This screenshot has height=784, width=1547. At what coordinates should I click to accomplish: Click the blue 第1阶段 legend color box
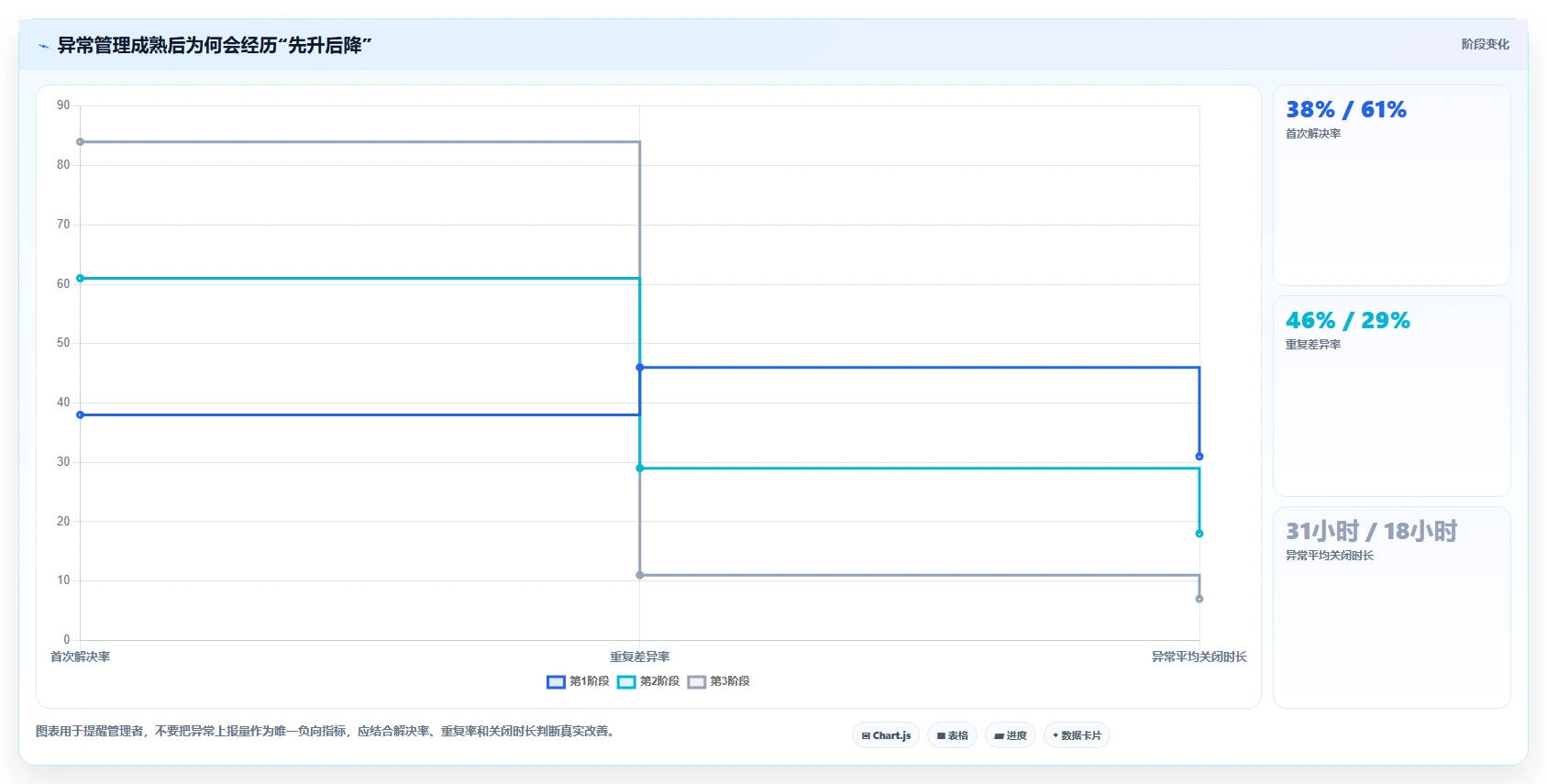556,681
